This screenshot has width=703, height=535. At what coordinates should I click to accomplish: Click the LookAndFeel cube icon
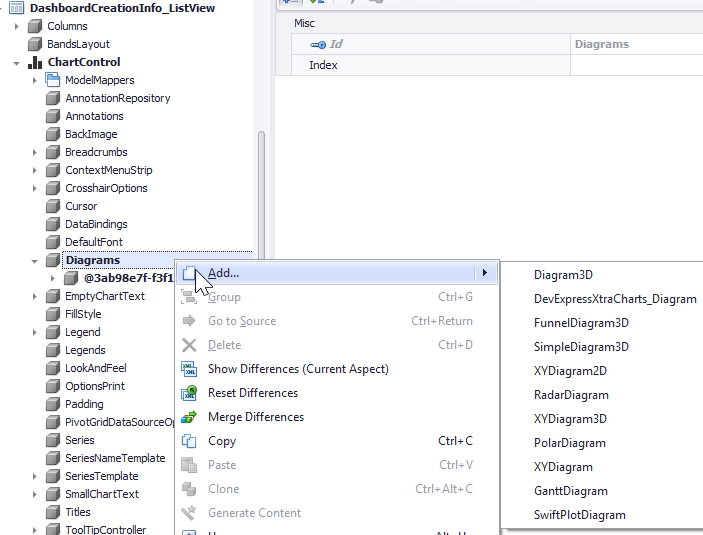tap(52, 368)
